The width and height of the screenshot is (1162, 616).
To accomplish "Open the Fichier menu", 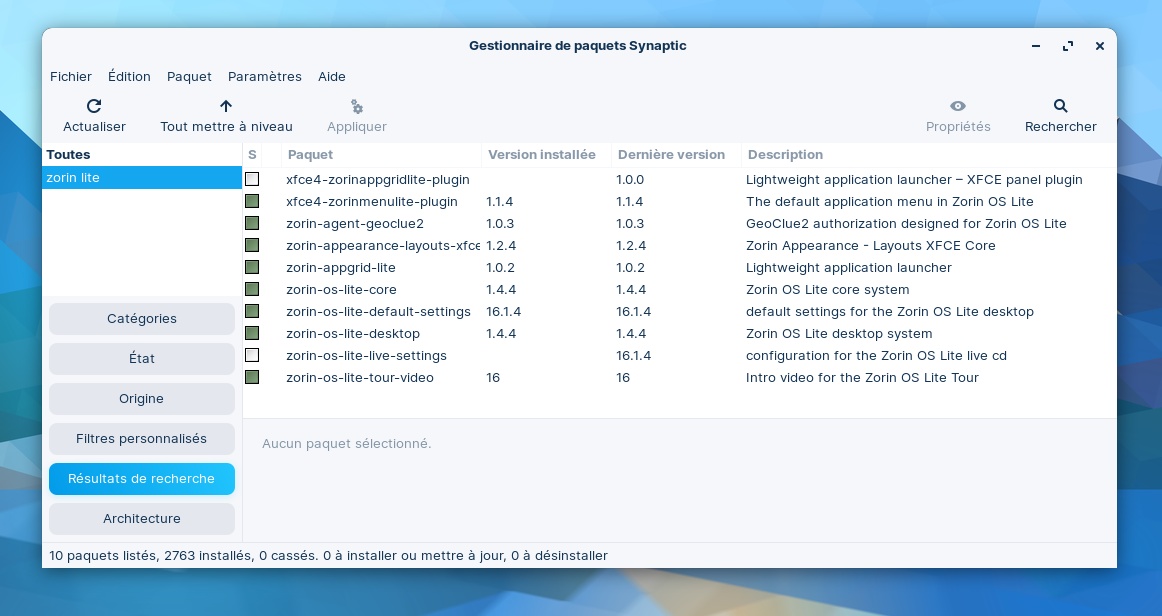I will click(71, 77).
